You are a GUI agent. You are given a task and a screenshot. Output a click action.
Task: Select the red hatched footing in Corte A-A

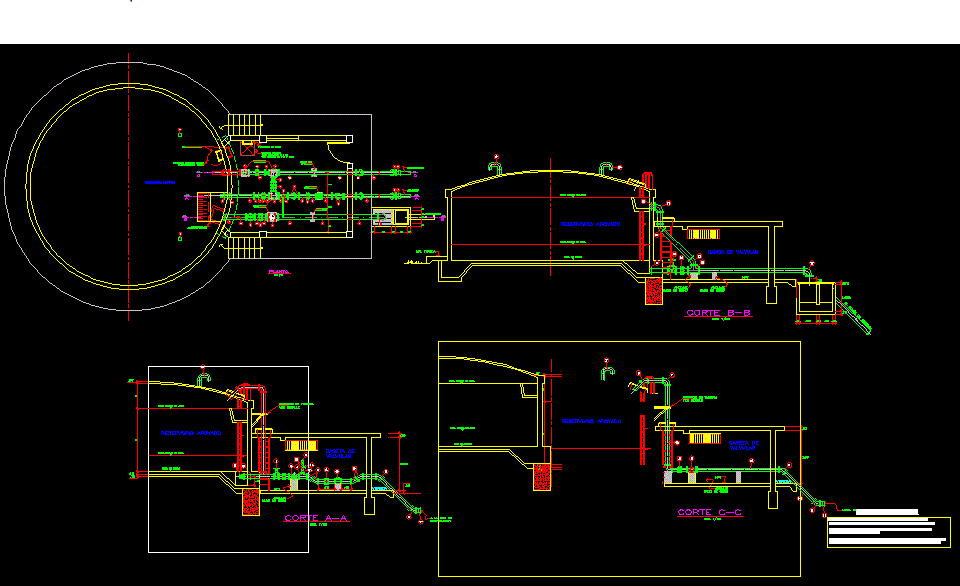click(251, 501)
